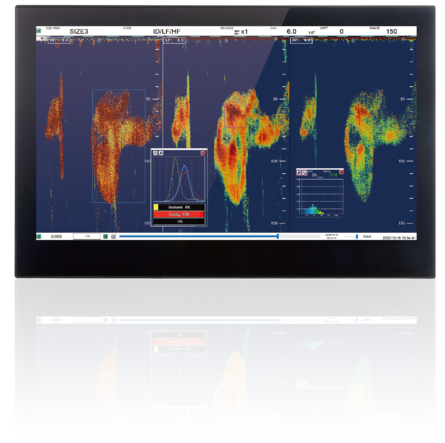Close the species distribution graph popup
This screenshot has height=443, width=445.
[x=203, y=153]
